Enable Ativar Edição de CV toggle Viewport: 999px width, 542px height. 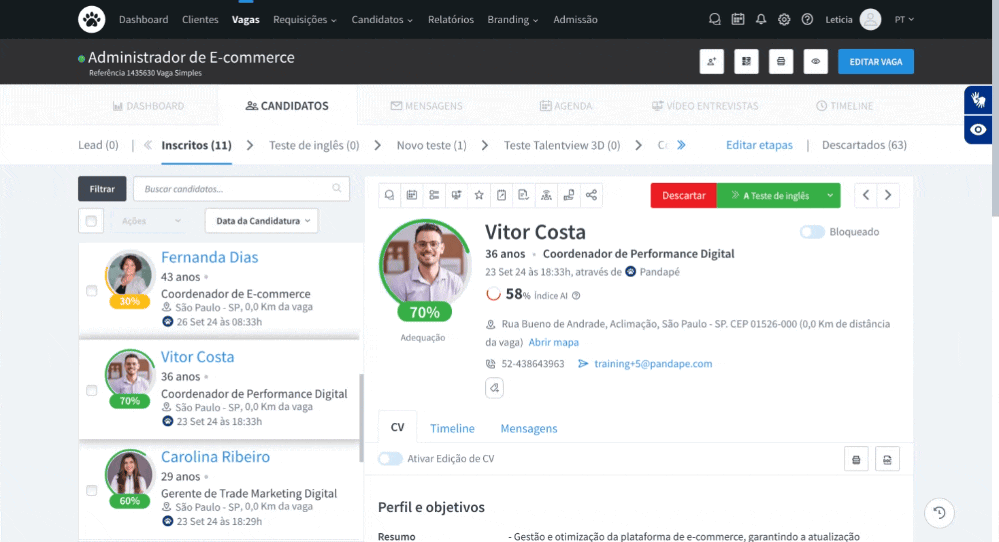click(x=390, y=459)
